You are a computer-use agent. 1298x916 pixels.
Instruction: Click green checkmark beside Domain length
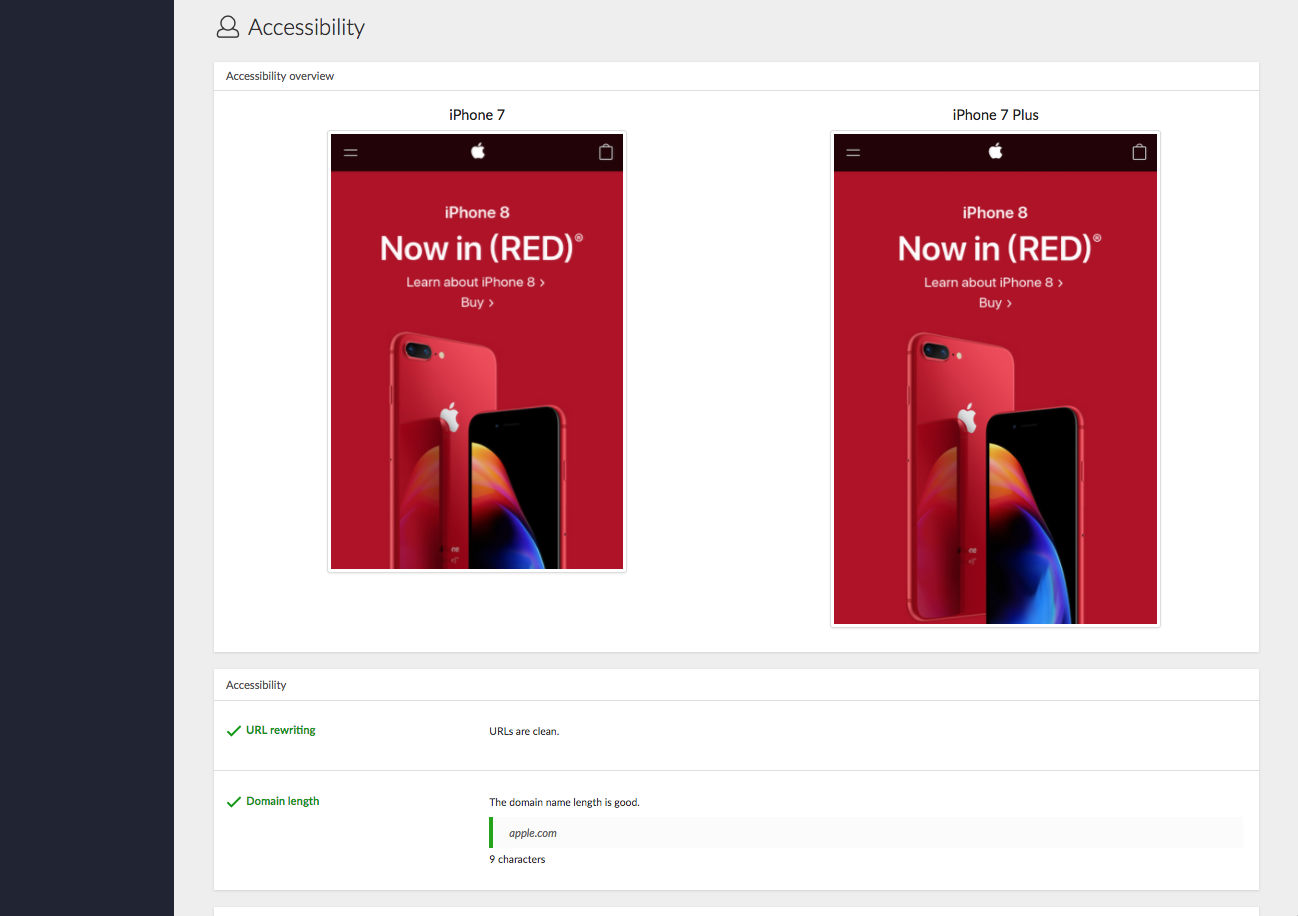tap(234, 802)
